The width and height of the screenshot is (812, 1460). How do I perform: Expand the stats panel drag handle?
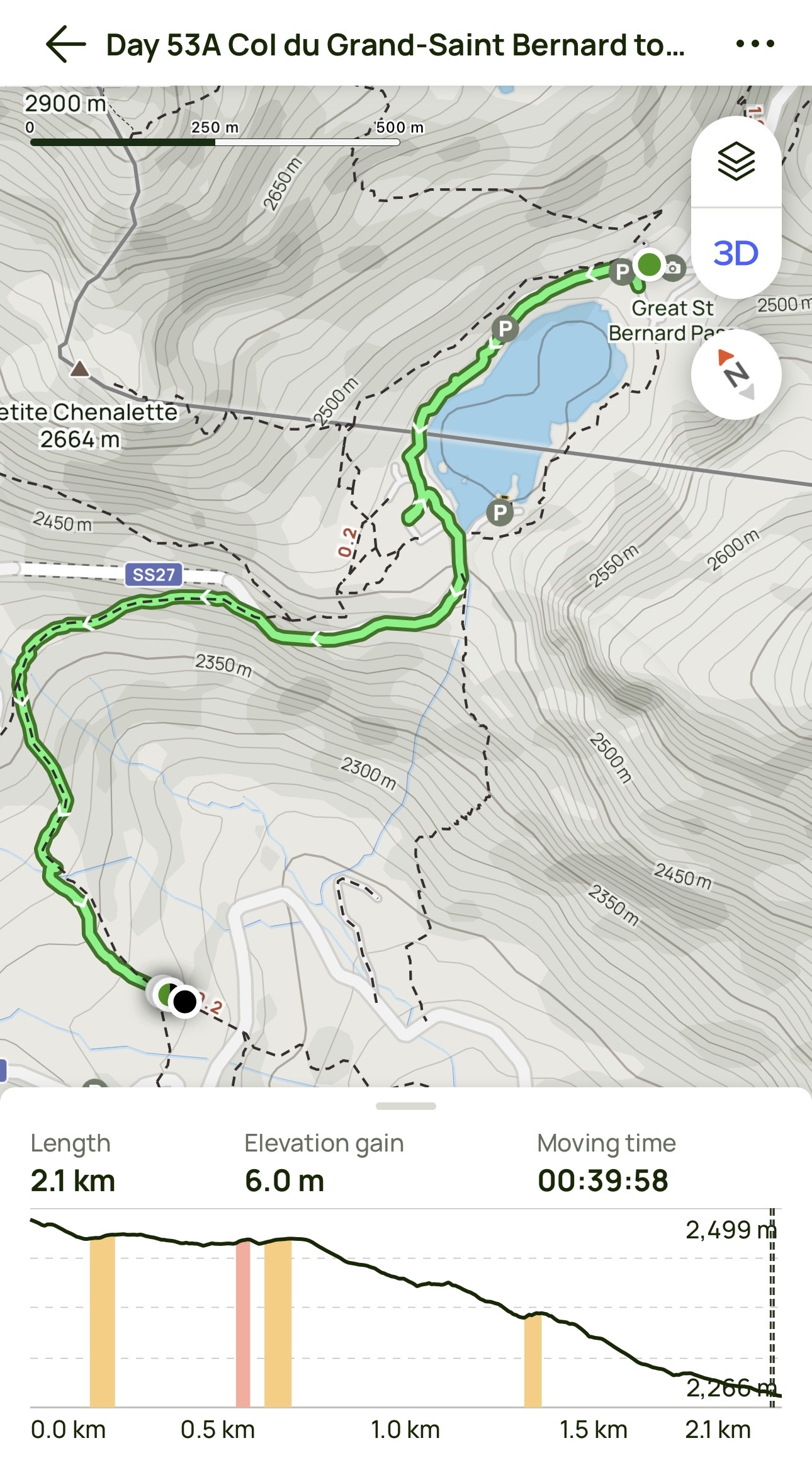405,1106
